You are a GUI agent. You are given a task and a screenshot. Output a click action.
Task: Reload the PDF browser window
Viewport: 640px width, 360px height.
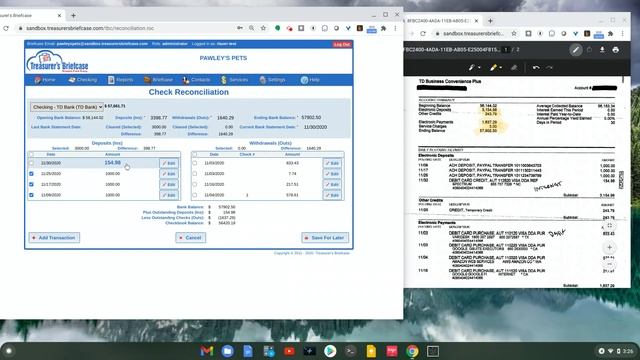click(423, 33)
